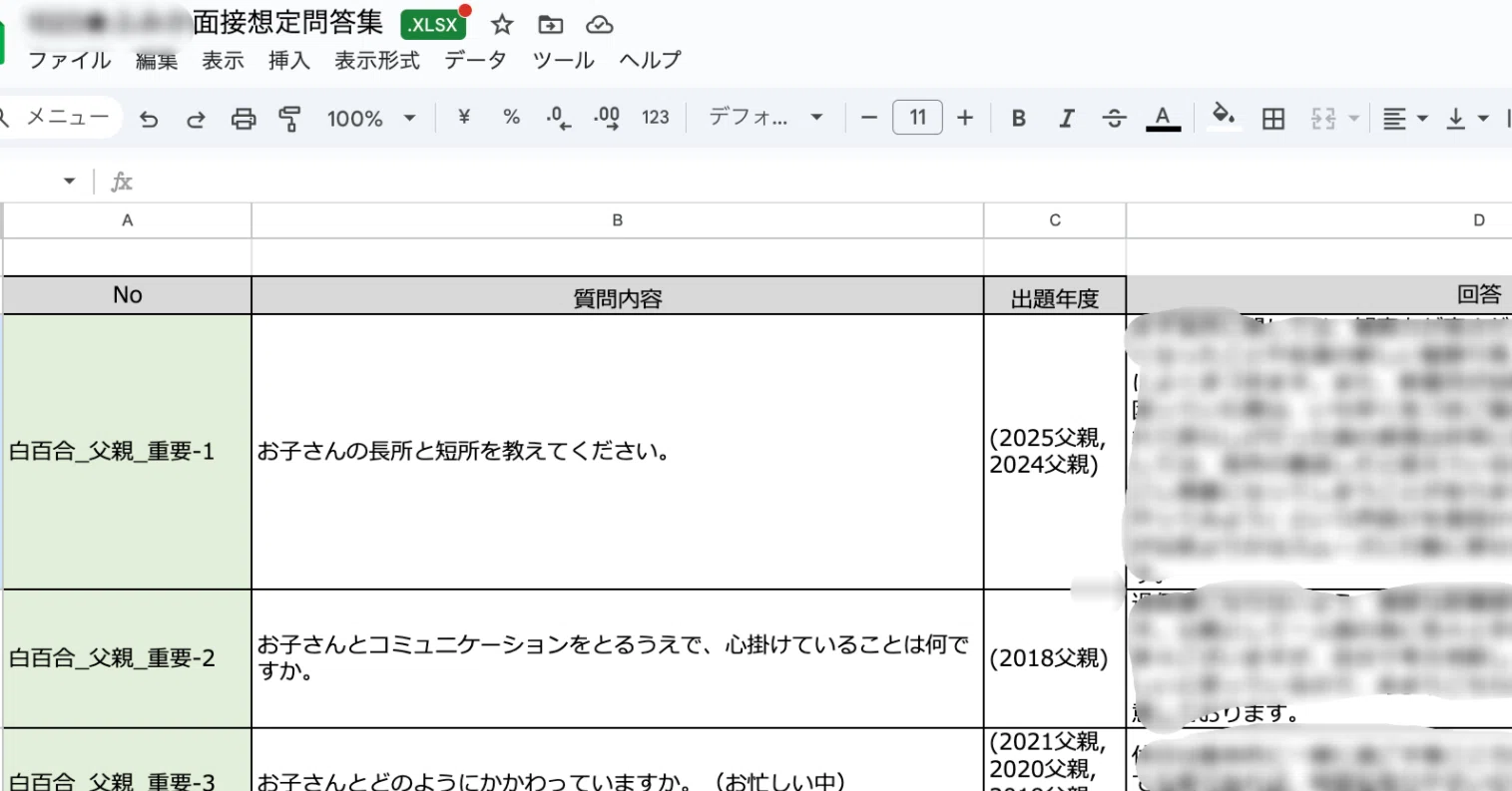The height and width of the screenshot is (791, 1512).
Task: Open the 挿入 menu
Action: 289,61
